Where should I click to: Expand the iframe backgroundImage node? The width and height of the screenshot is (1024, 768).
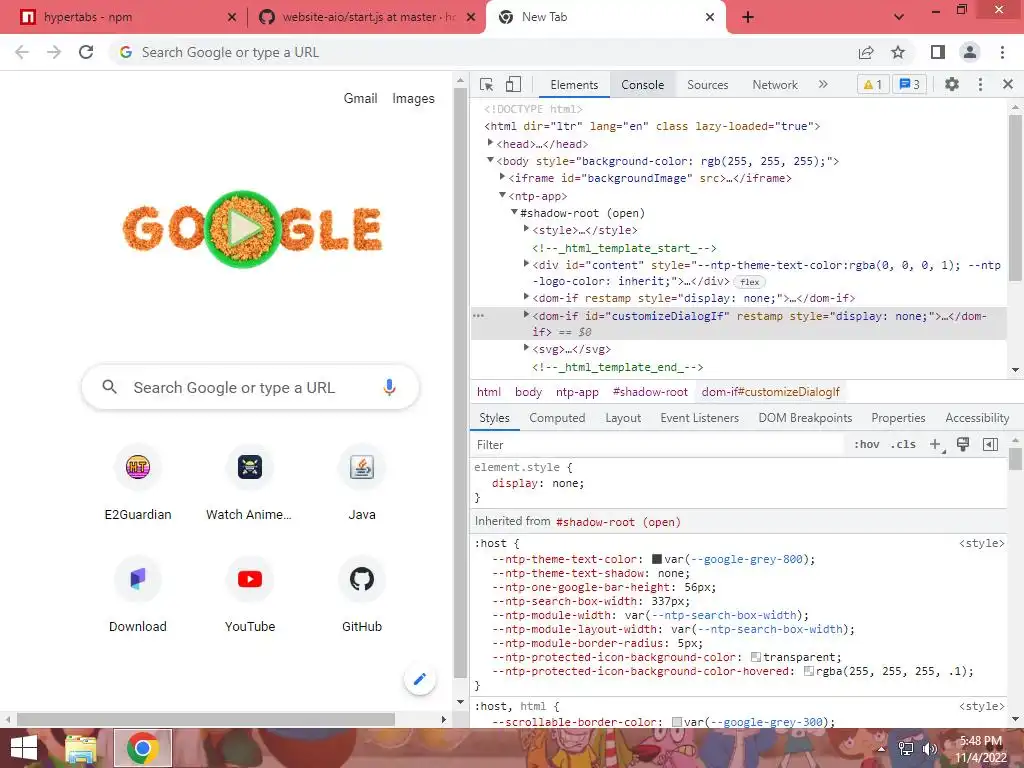pos(502,177)
